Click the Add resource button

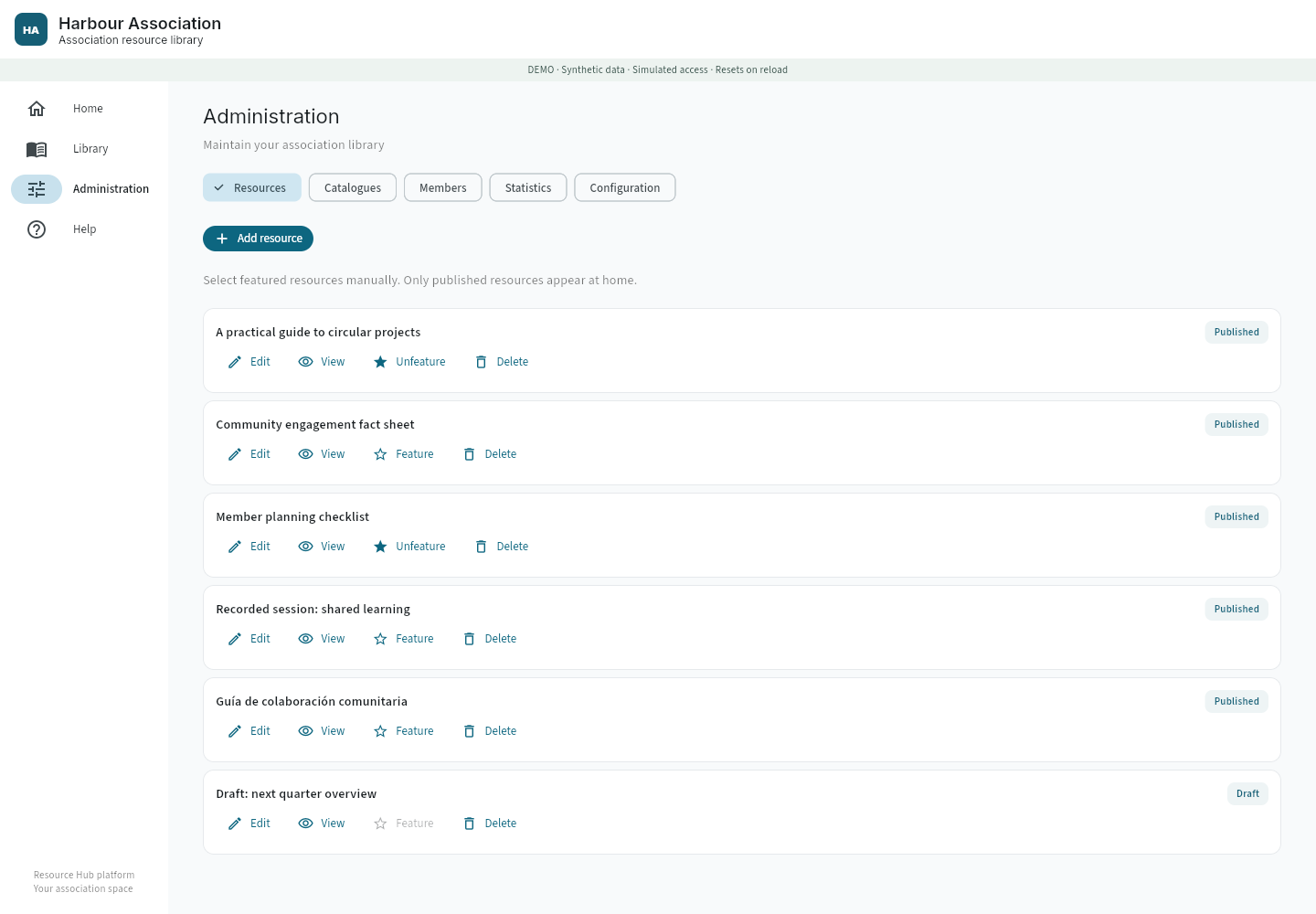click(258, 239)
